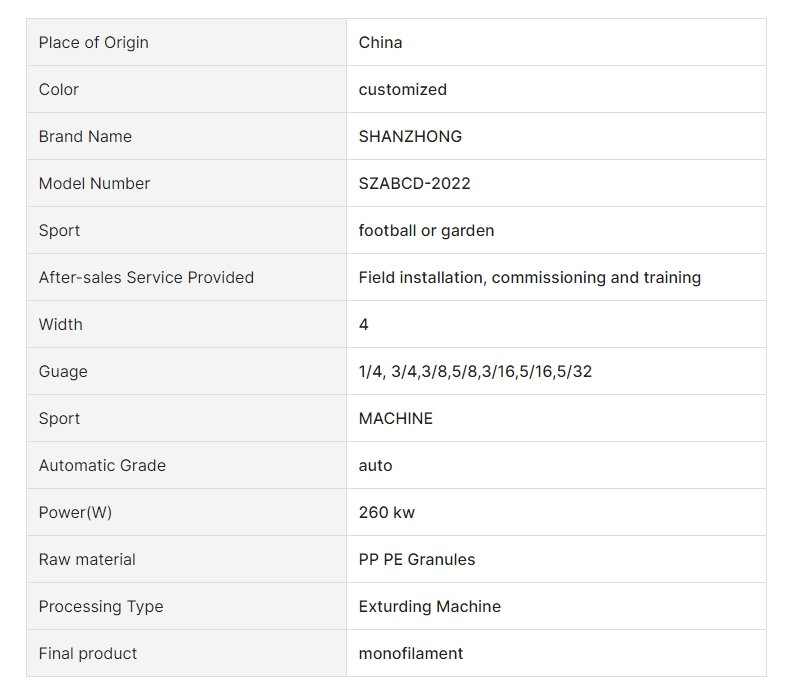This screenshot has height=695, width=792.
Task: Select the football or garden value
Action: (426, 230)
